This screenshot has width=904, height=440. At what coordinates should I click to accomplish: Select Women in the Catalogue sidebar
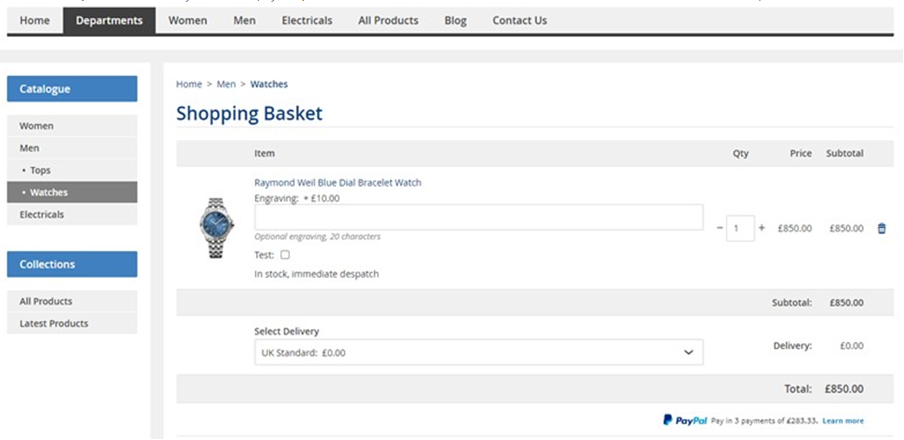(x=37, y=126)
